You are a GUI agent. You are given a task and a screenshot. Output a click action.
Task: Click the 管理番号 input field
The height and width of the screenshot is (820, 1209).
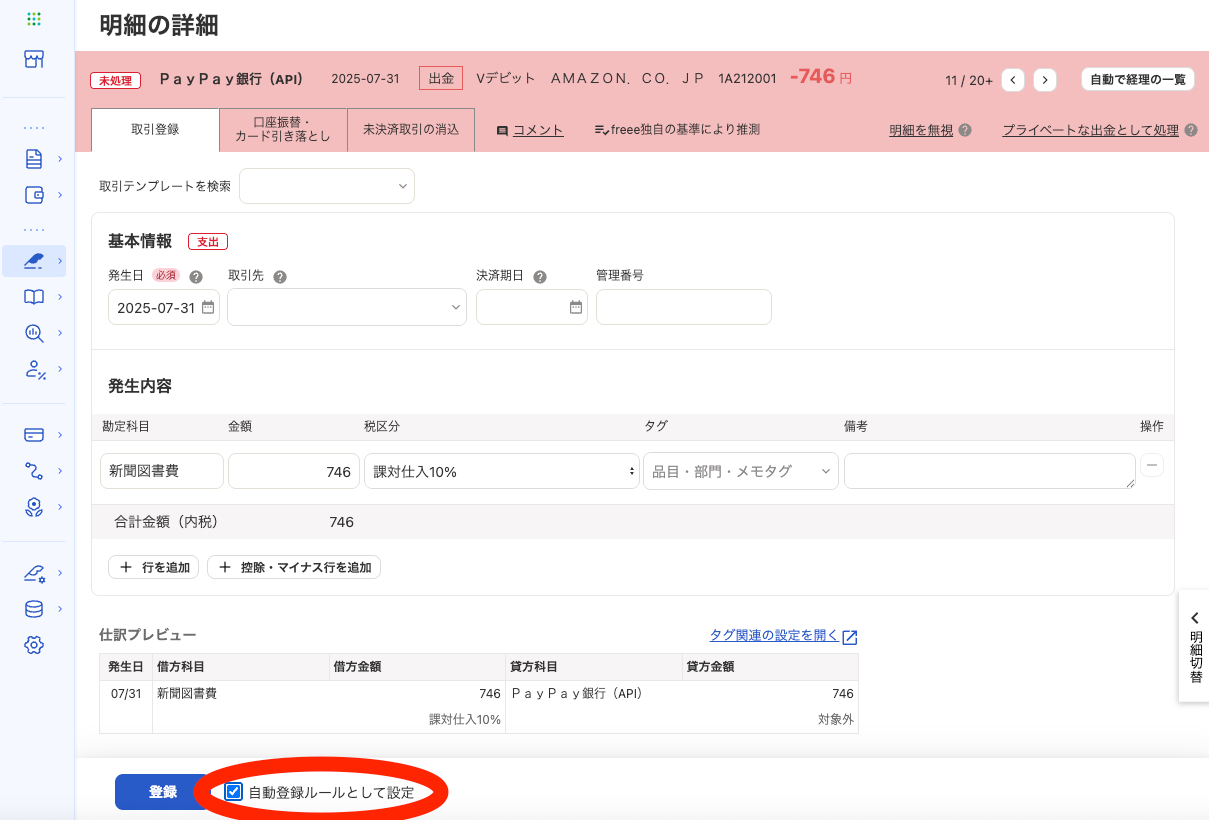[683, 307]
